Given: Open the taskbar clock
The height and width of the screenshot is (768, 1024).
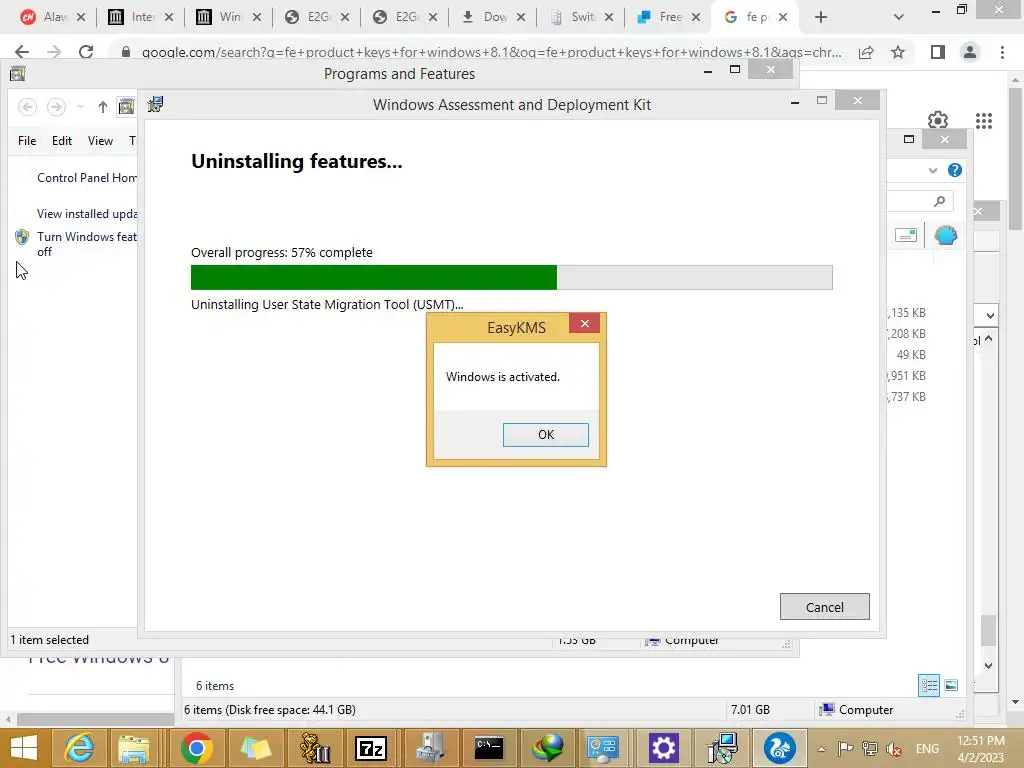Looking at the screenshot, I should coord(981,749).
